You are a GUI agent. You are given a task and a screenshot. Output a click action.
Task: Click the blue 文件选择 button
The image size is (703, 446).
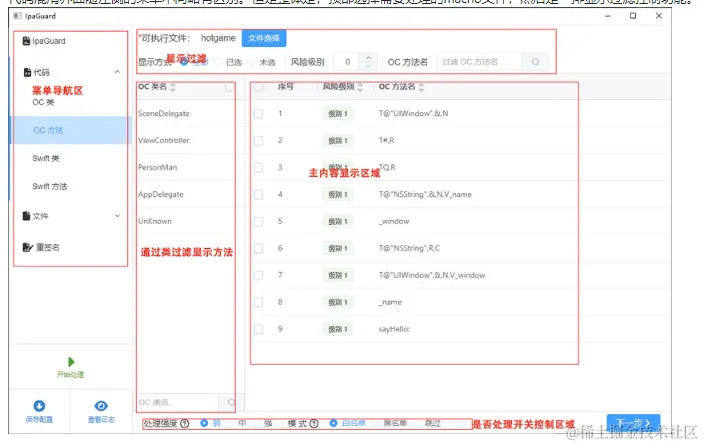tap(264, 38)
